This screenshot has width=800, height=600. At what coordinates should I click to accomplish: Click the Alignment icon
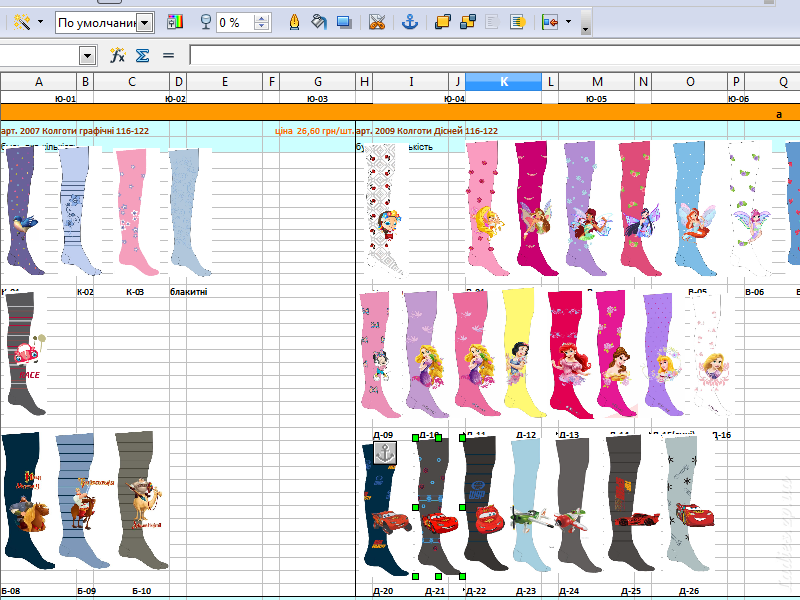point(550,22)
